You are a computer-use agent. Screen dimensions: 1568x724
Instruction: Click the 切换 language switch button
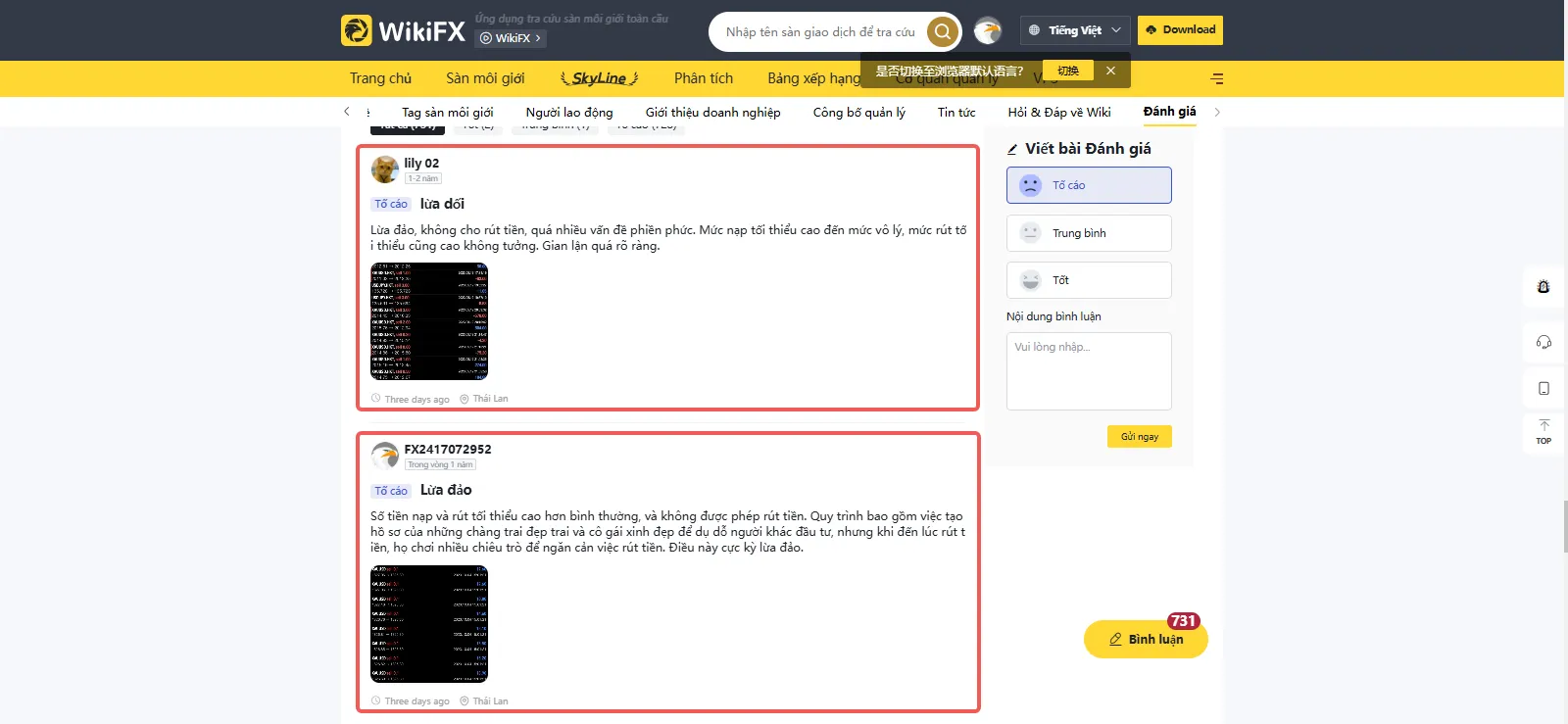1068,71
